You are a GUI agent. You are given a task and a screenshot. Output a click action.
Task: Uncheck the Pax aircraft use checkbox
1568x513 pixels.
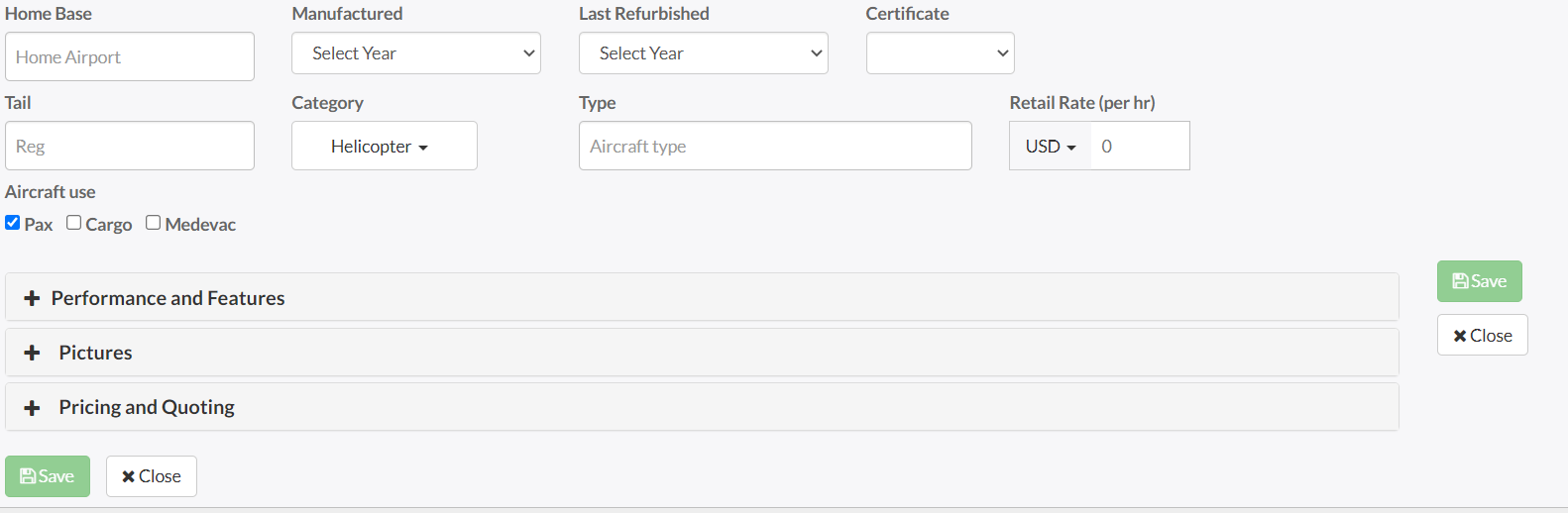tap(13, 223)
